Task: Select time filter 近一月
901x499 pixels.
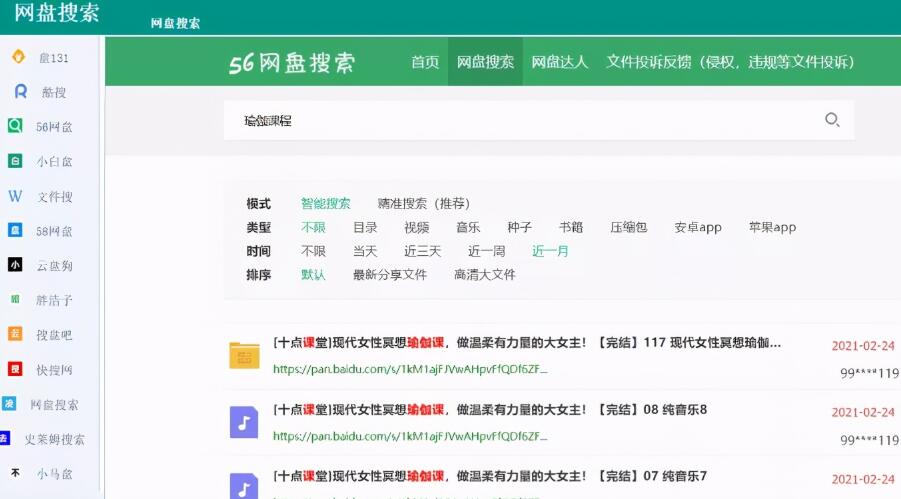Action: (x=550, y=251)
